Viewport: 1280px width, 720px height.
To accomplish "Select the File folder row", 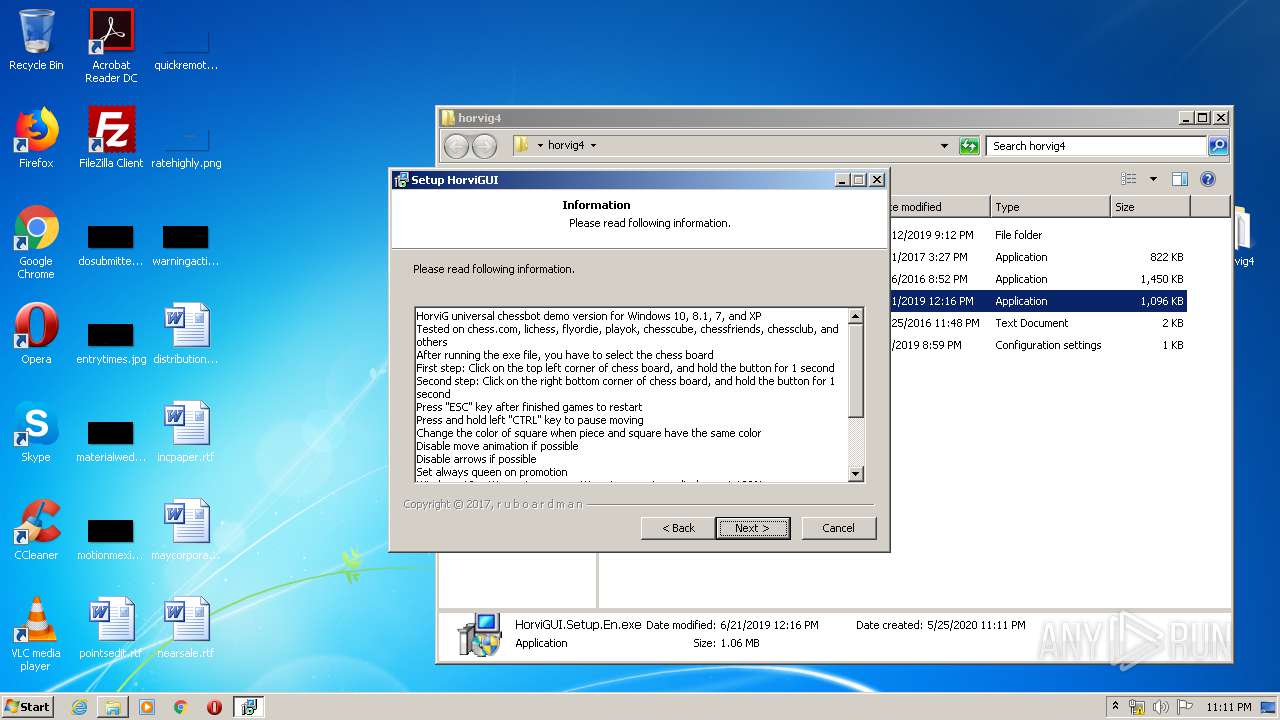I will pos(1038,235).
